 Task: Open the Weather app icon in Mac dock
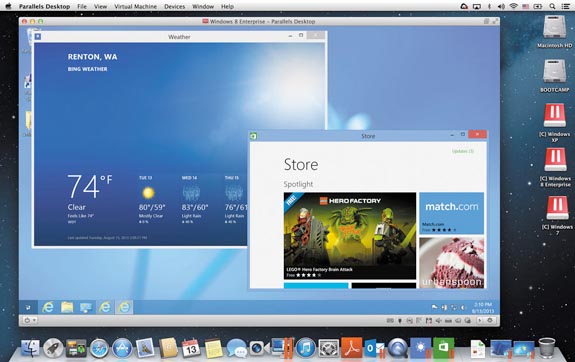421,347
